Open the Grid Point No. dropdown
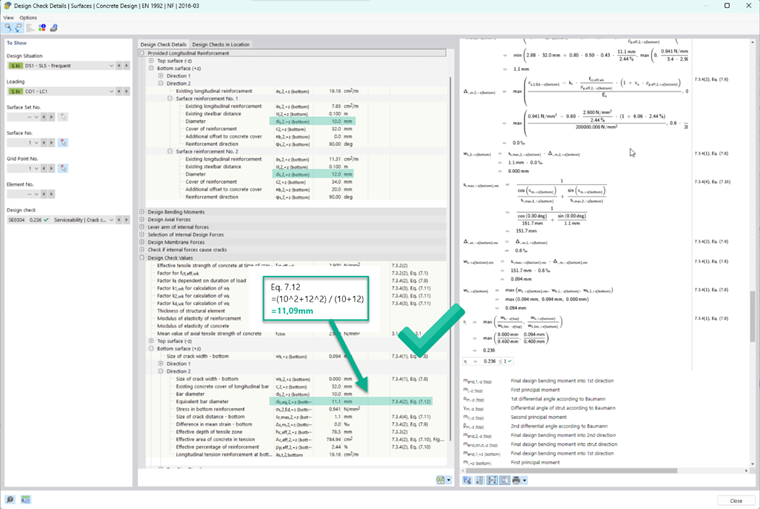The image size is (760, 509). [x=36, y=168]
